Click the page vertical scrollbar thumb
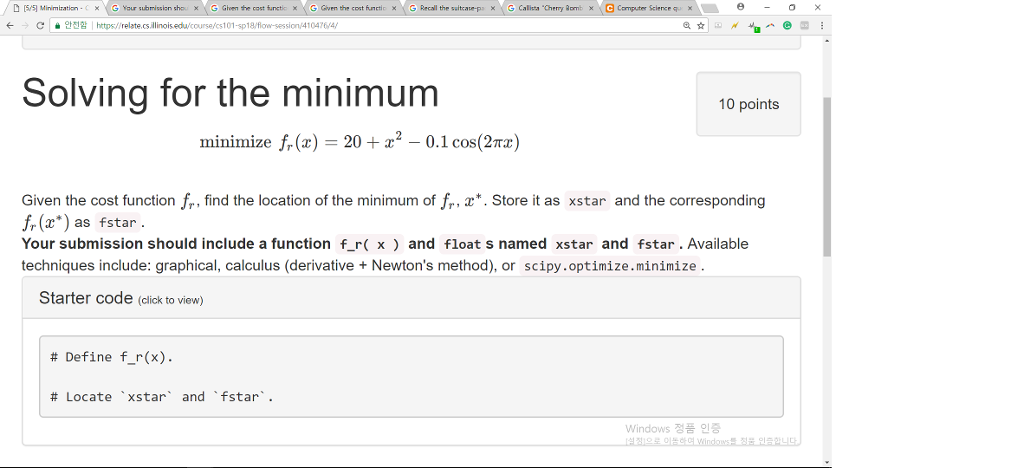 [x=827, y=176]
